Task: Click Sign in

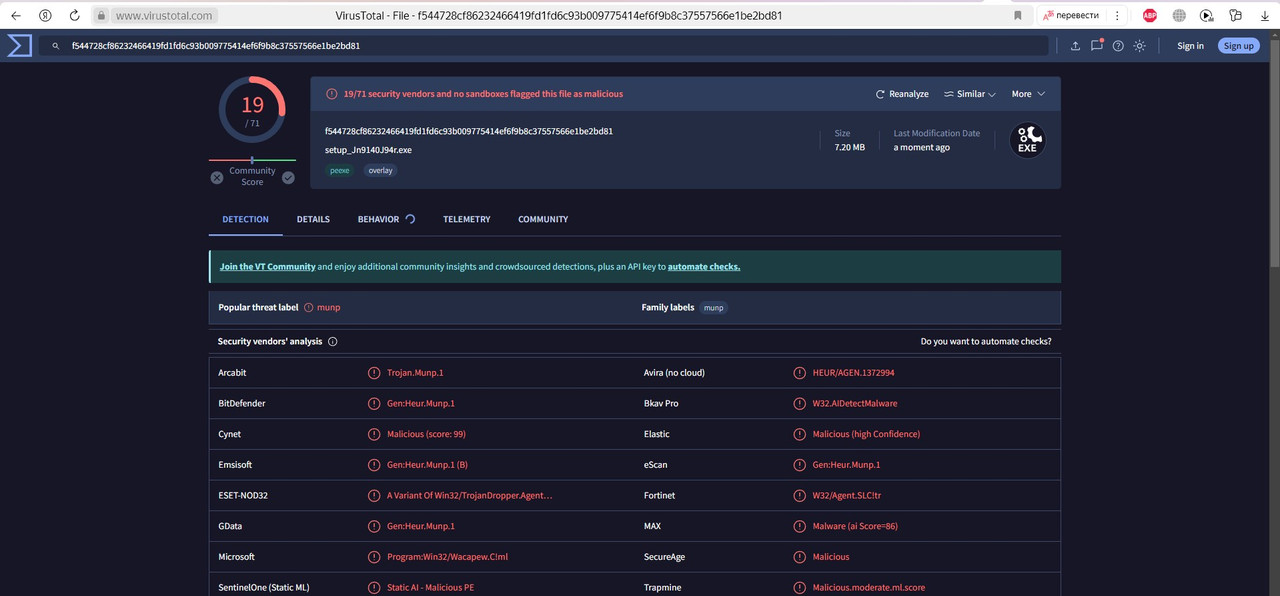Action: 1190,46
